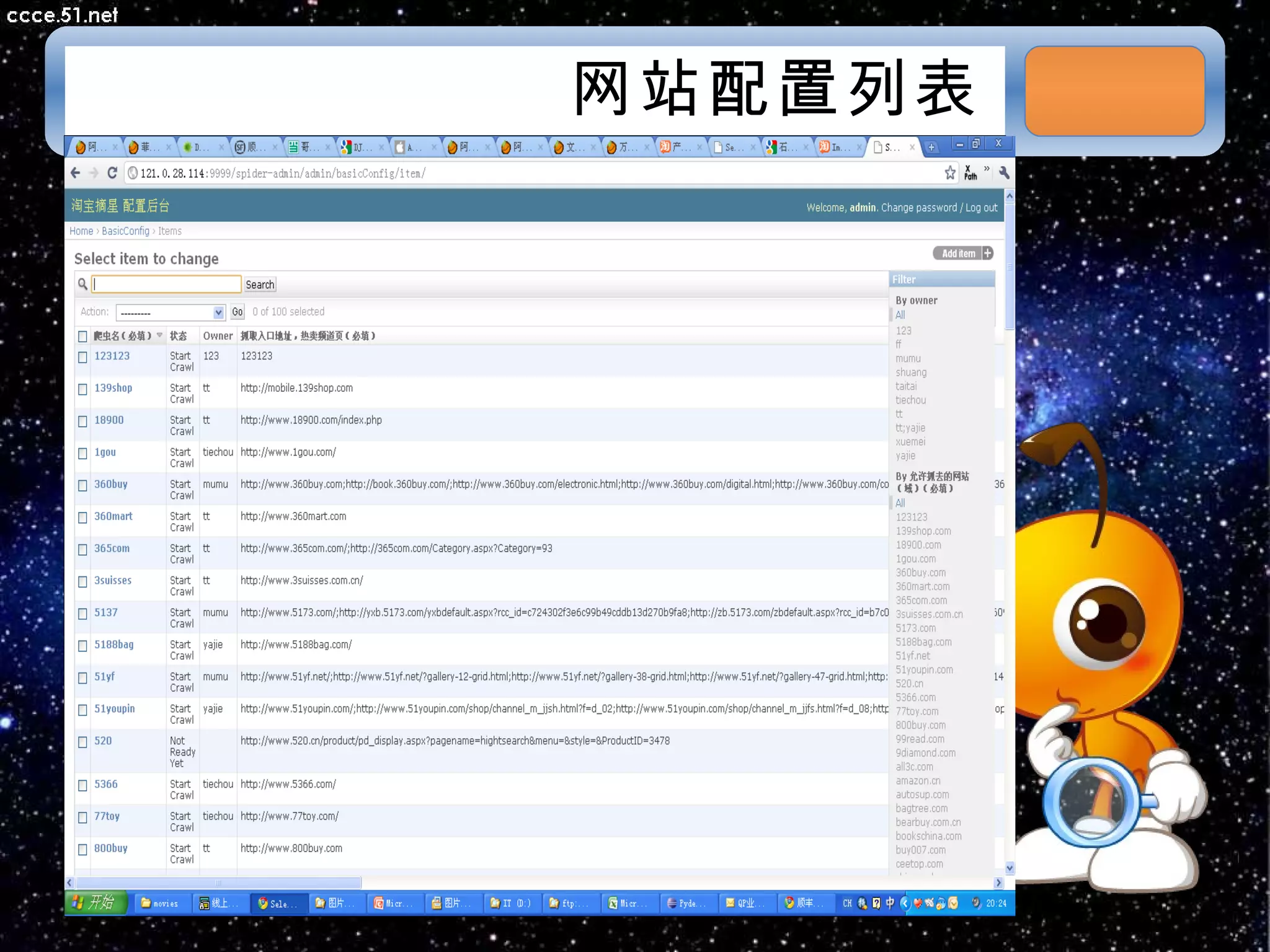Screen dimensions: 1270x952
Task: Open the BasicConfig breadcrumb link
Action: pos(126,231)
